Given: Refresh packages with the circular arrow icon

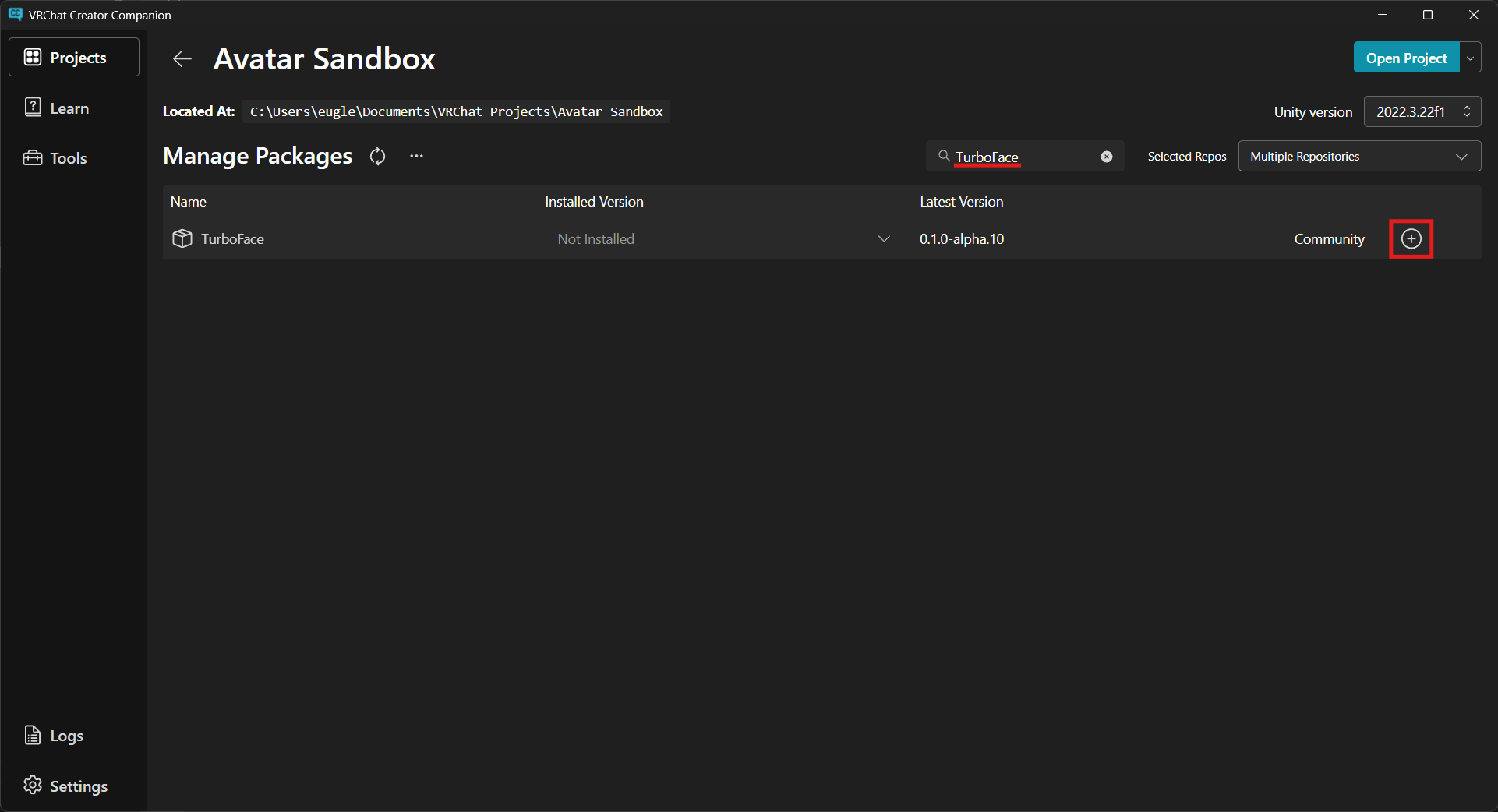Looking at the screenshot, I should coord(378,157).
